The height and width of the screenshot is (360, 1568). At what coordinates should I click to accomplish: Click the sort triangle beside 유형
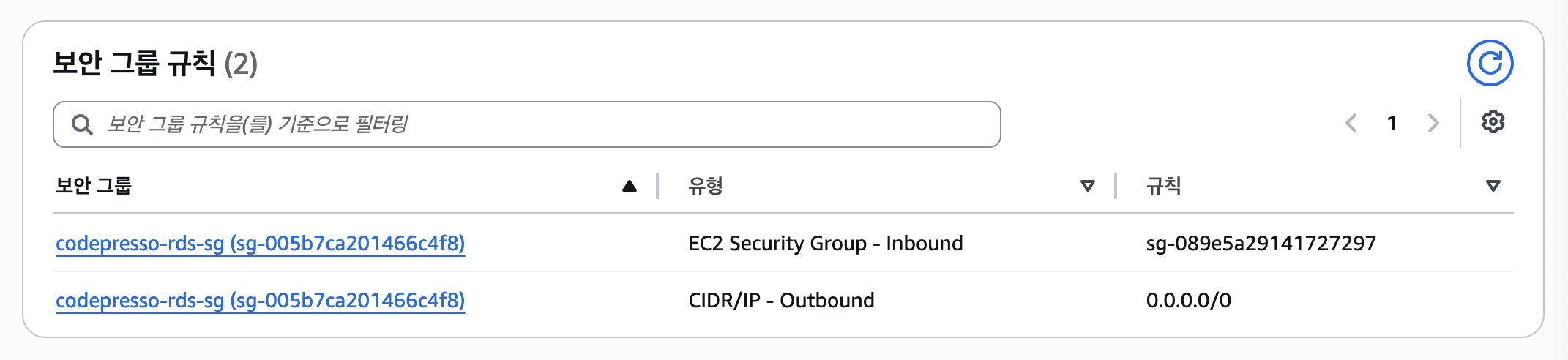(1088, 186)
